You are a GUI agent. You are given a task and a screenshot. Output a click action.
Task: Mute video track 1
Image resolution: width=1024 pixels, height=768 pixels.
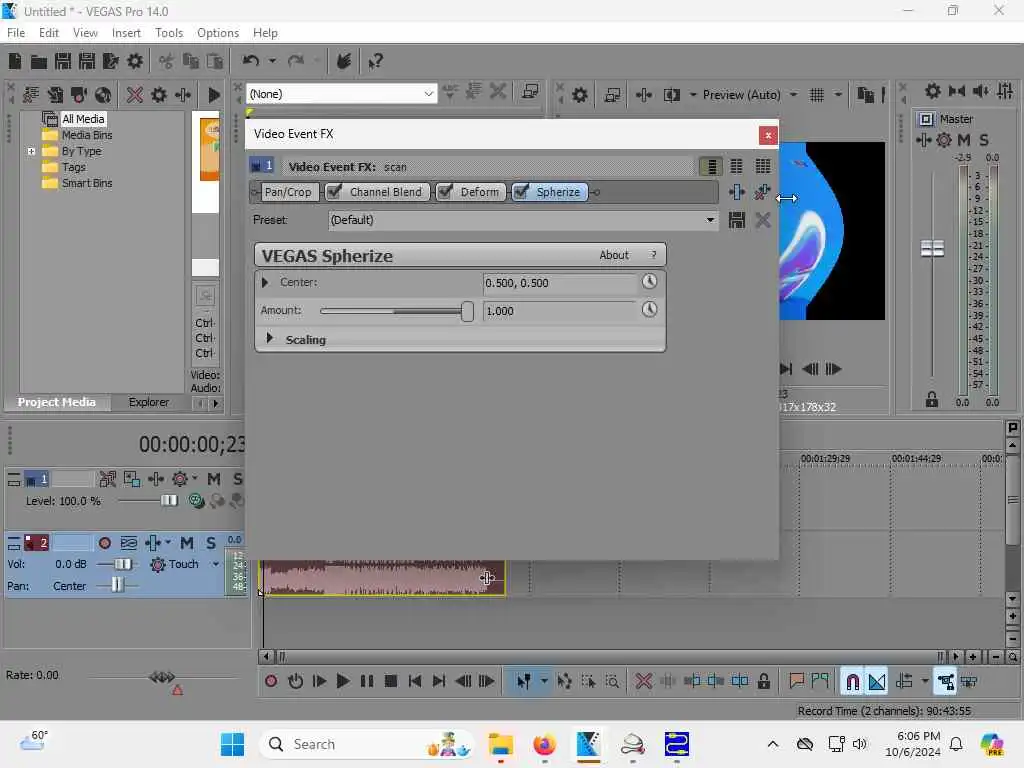tap(214, 479)
